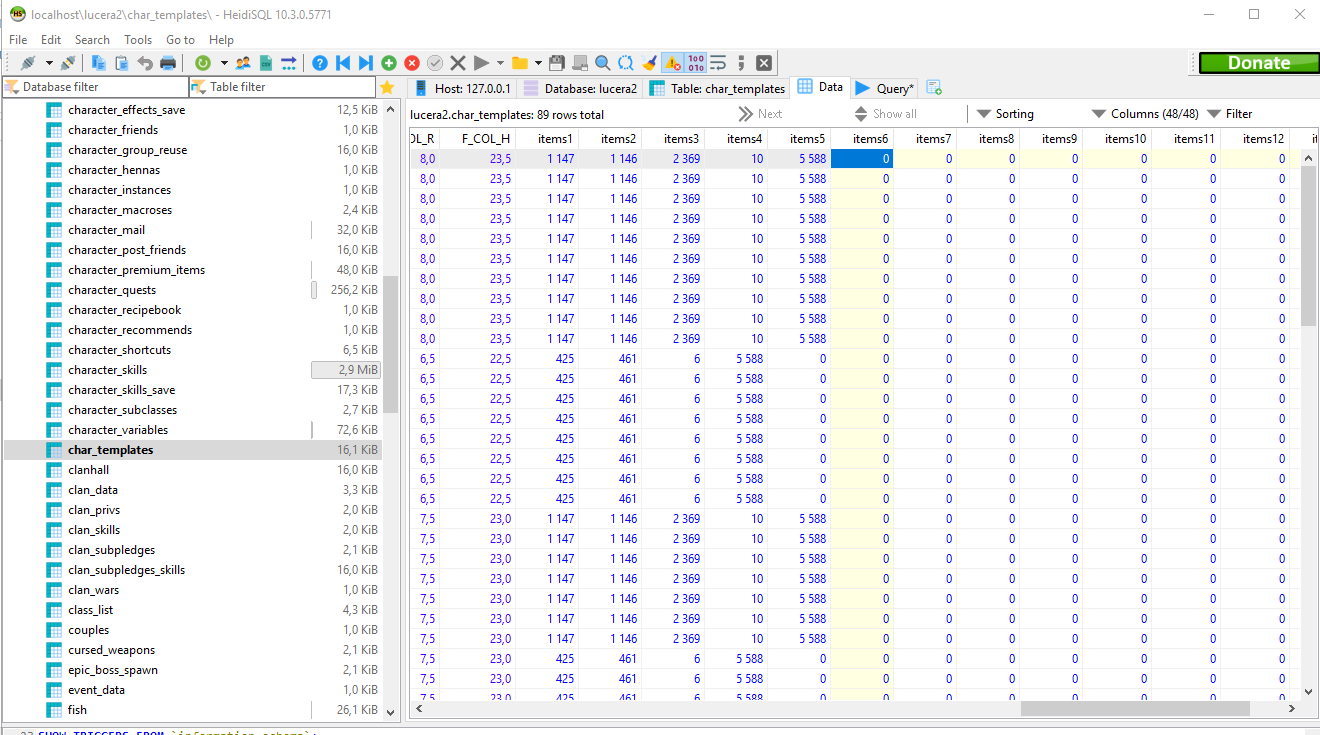Open the Filter dropdown panel
This screenshot has width=1320, height=735.
tap(1230, 114)
